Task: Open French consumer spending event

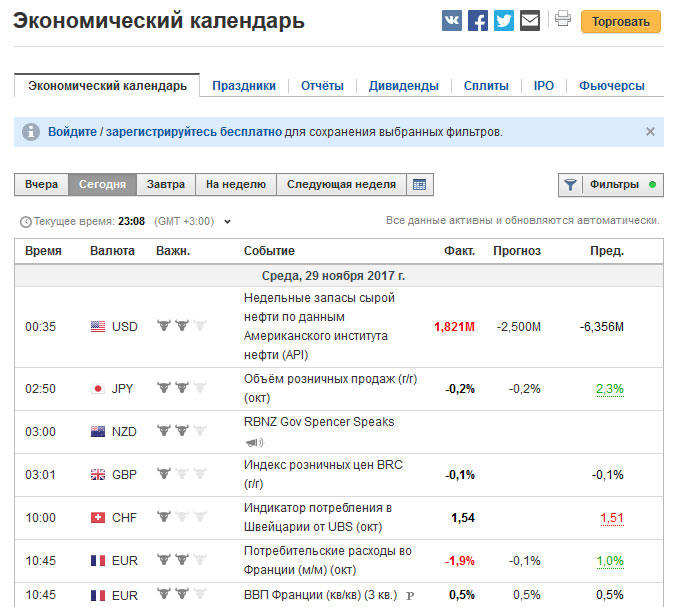Action: point(328,560)
